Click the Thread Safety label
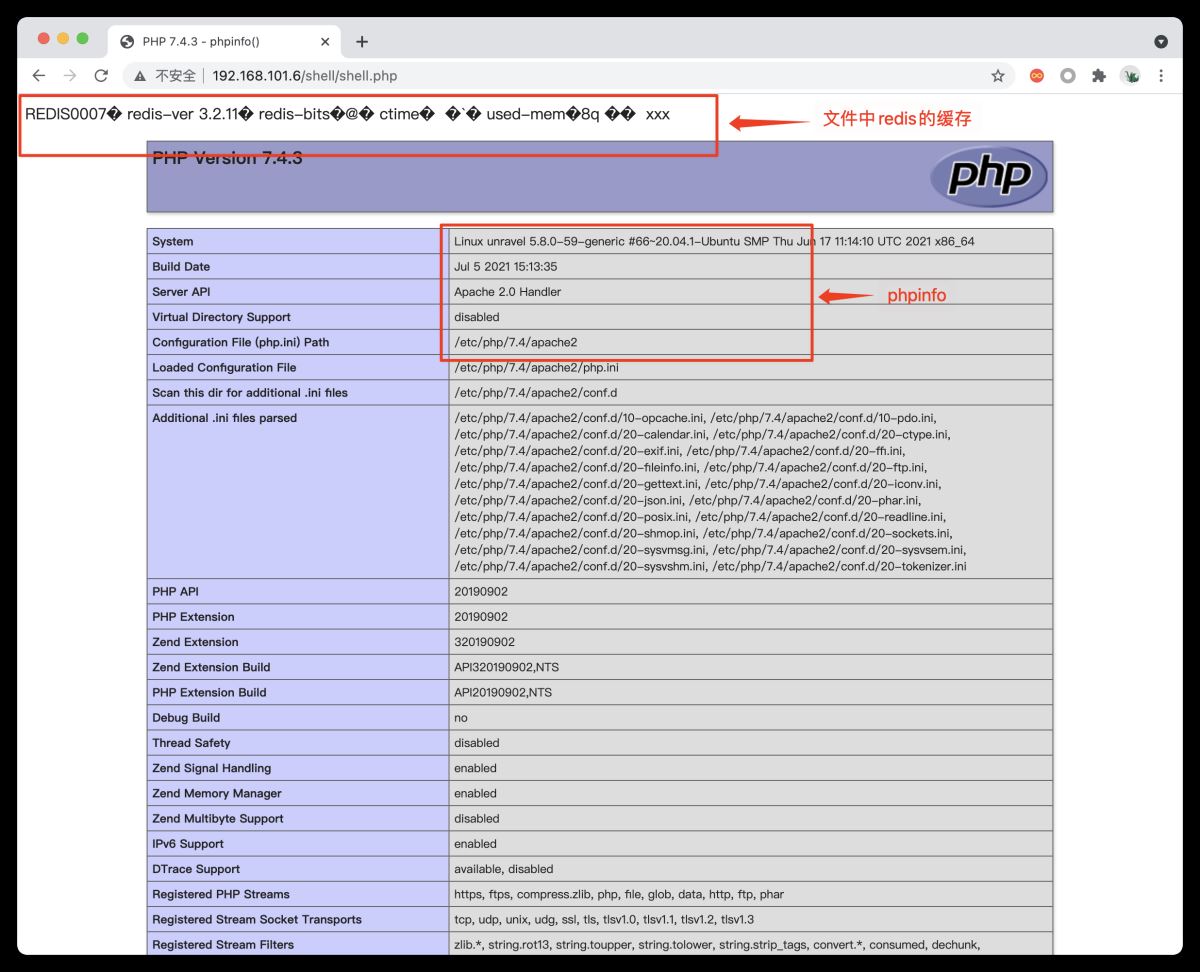The image size is (1200, 972). coord(191,743)
